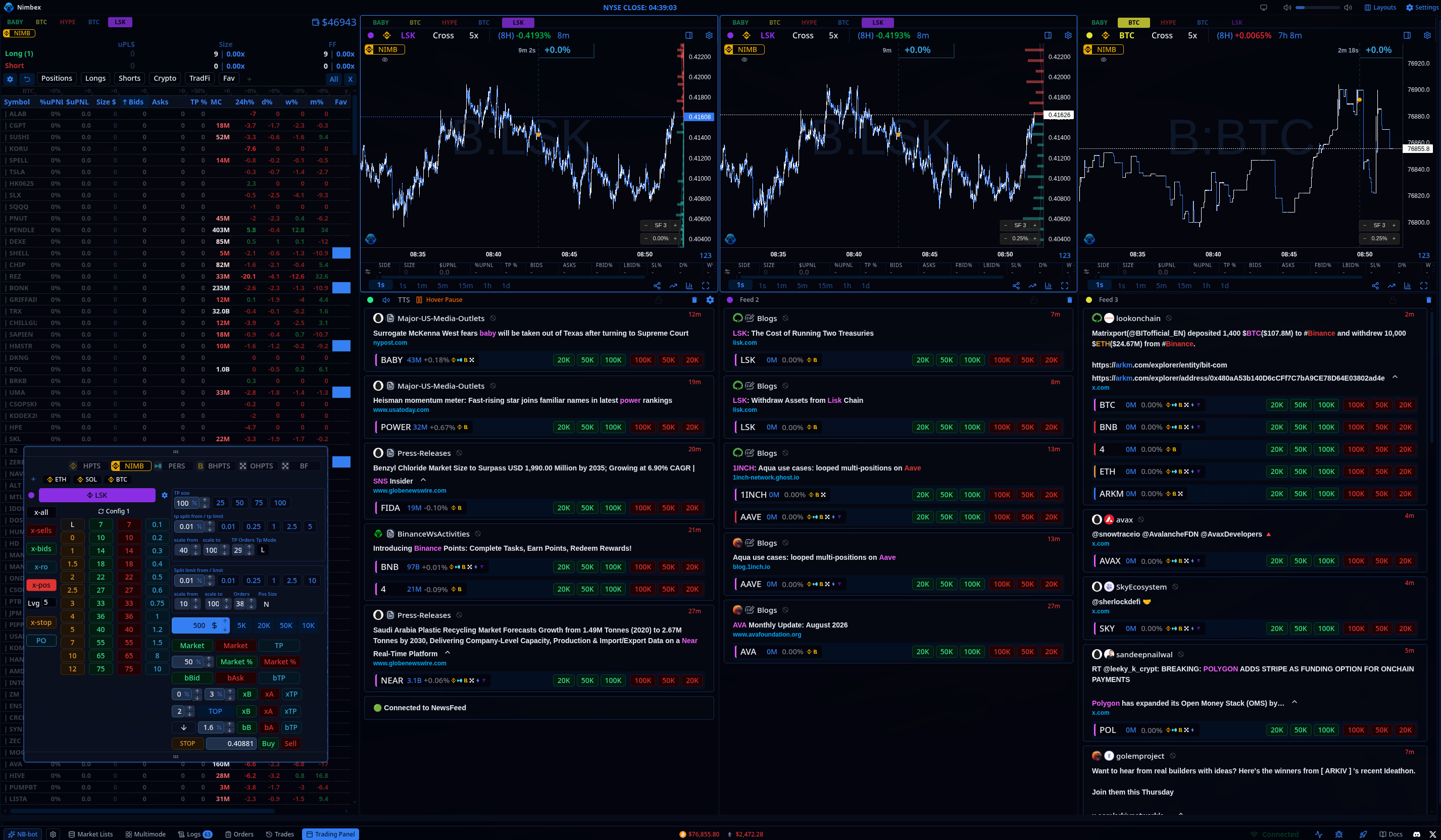Clear the TTS feed with the trash icon
The height and width of the screenshot is (840, 1441).
point(694,300)
